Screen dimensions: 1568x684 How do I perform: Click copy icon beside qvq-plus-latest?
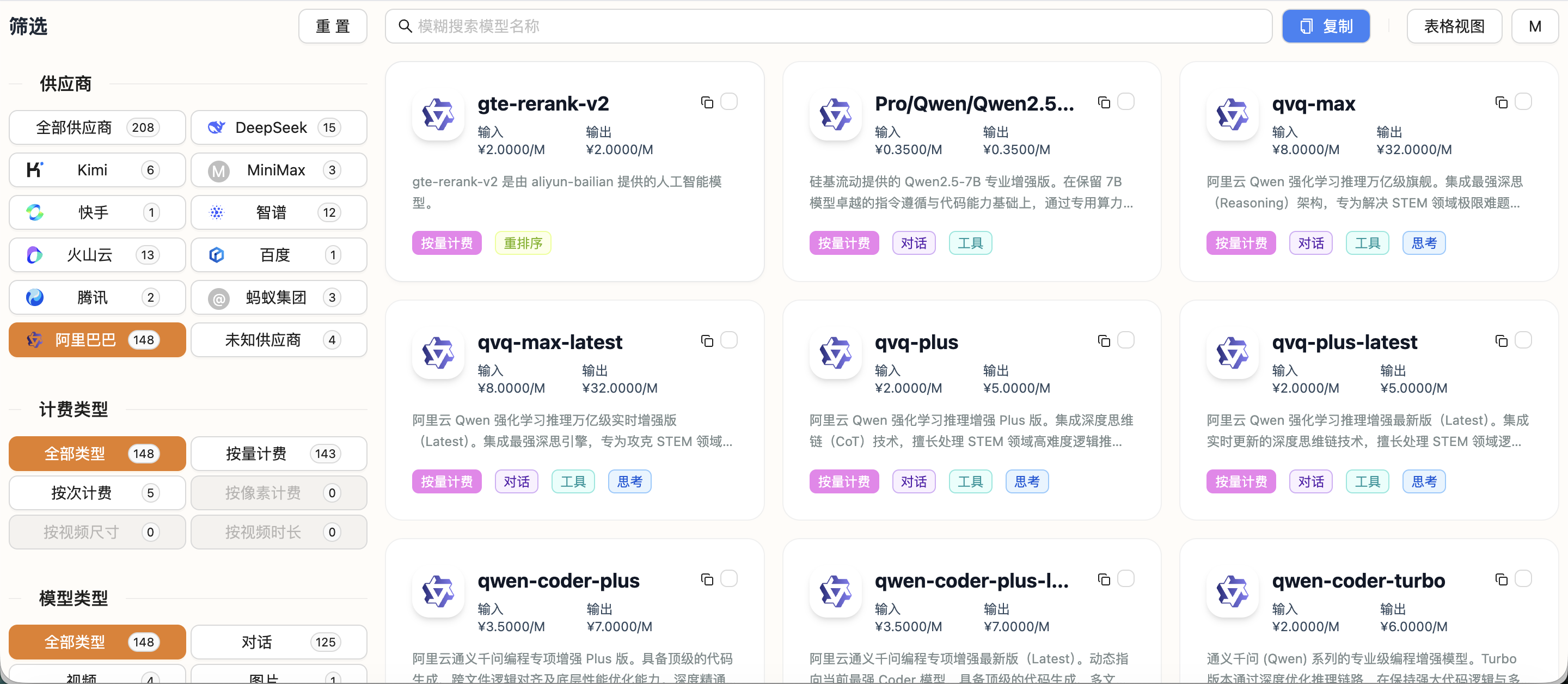[1501, 341]
